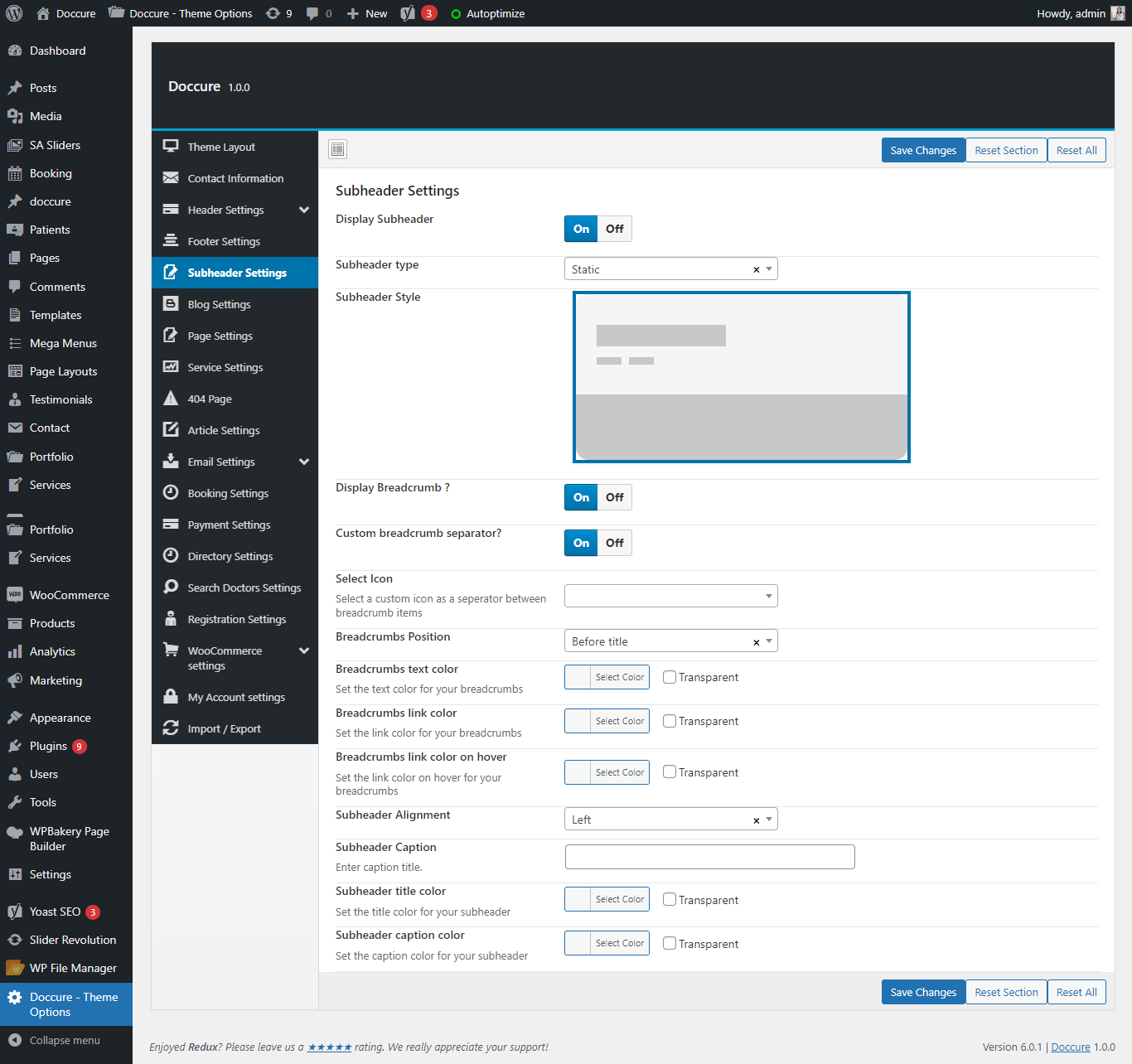Click the Subheader Caption text field

709,857
